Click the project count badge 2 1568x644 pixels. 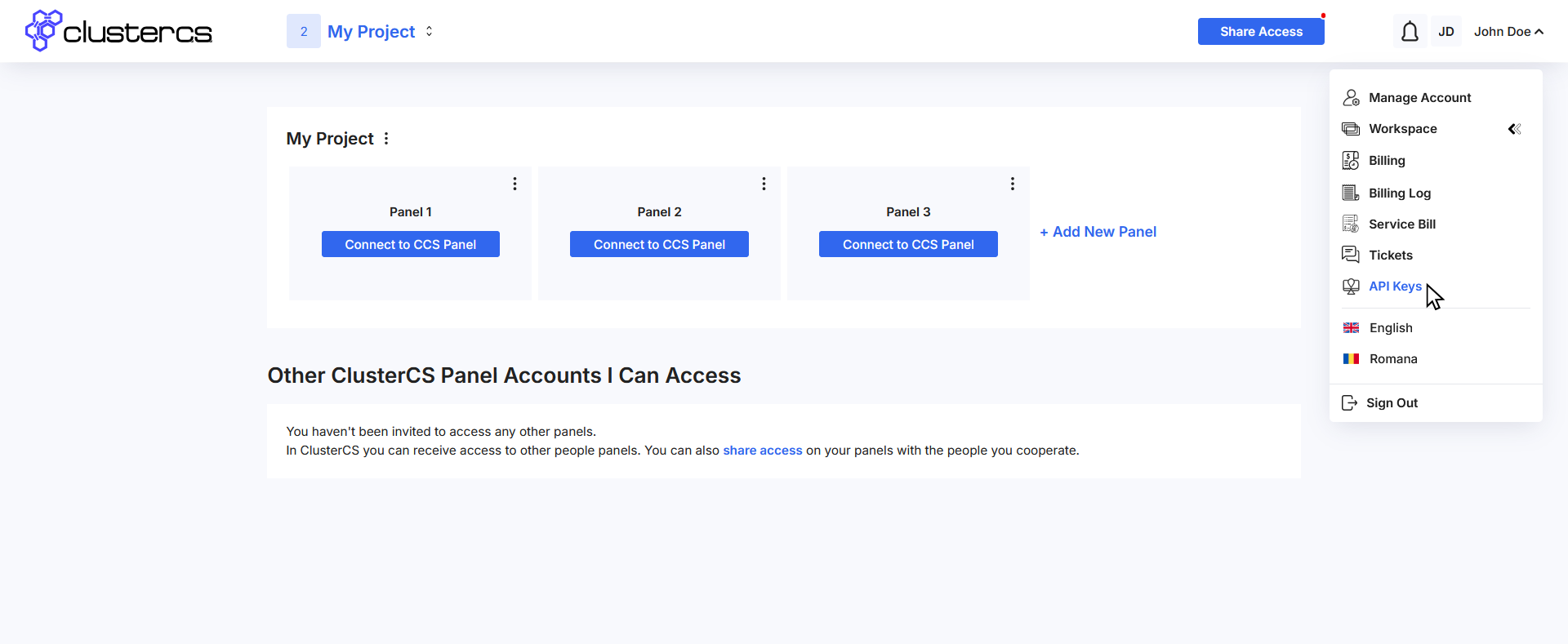point(304,31)
